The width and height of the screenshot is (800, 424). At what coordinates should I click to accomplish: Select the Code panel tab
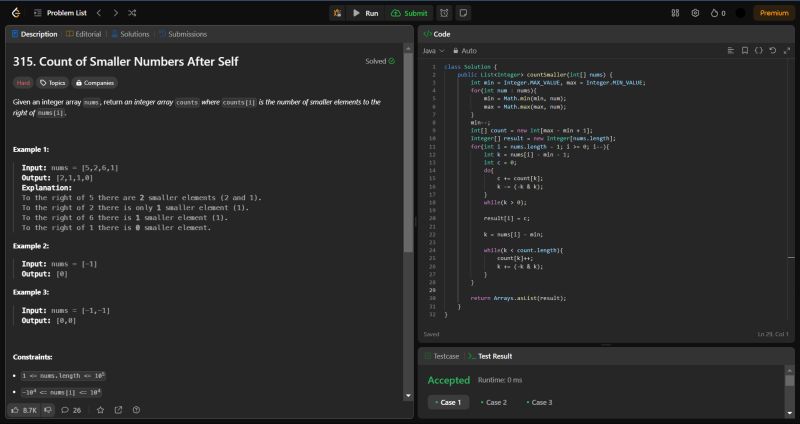tap(437, 34)
